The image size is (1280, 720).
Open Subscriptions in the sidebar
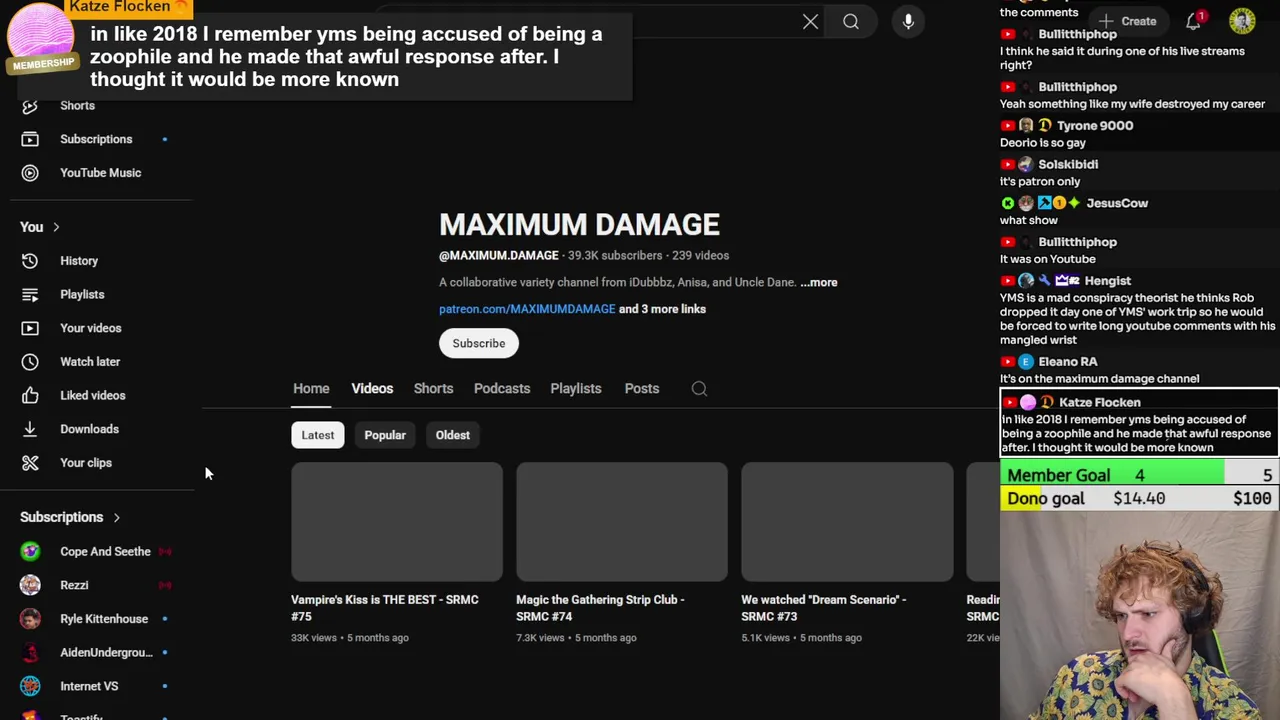(96, 139)
